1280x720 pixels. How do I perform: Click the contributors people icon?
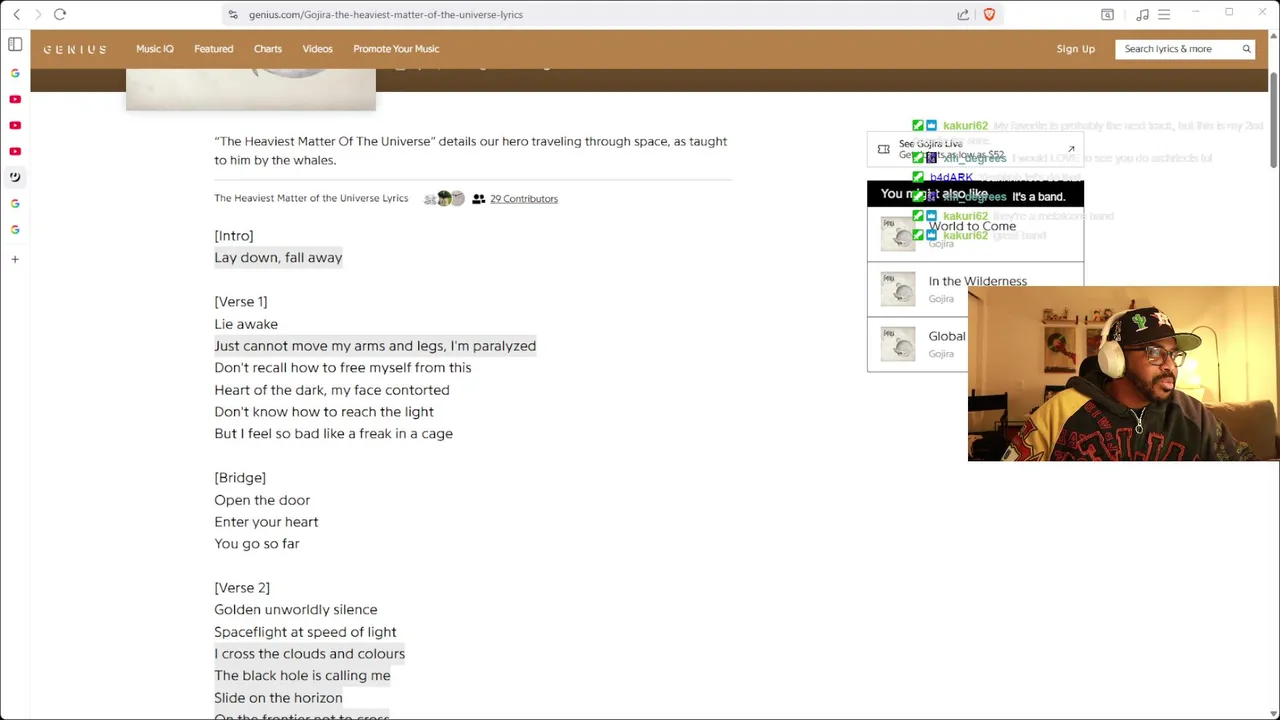[x=479, y=199]
